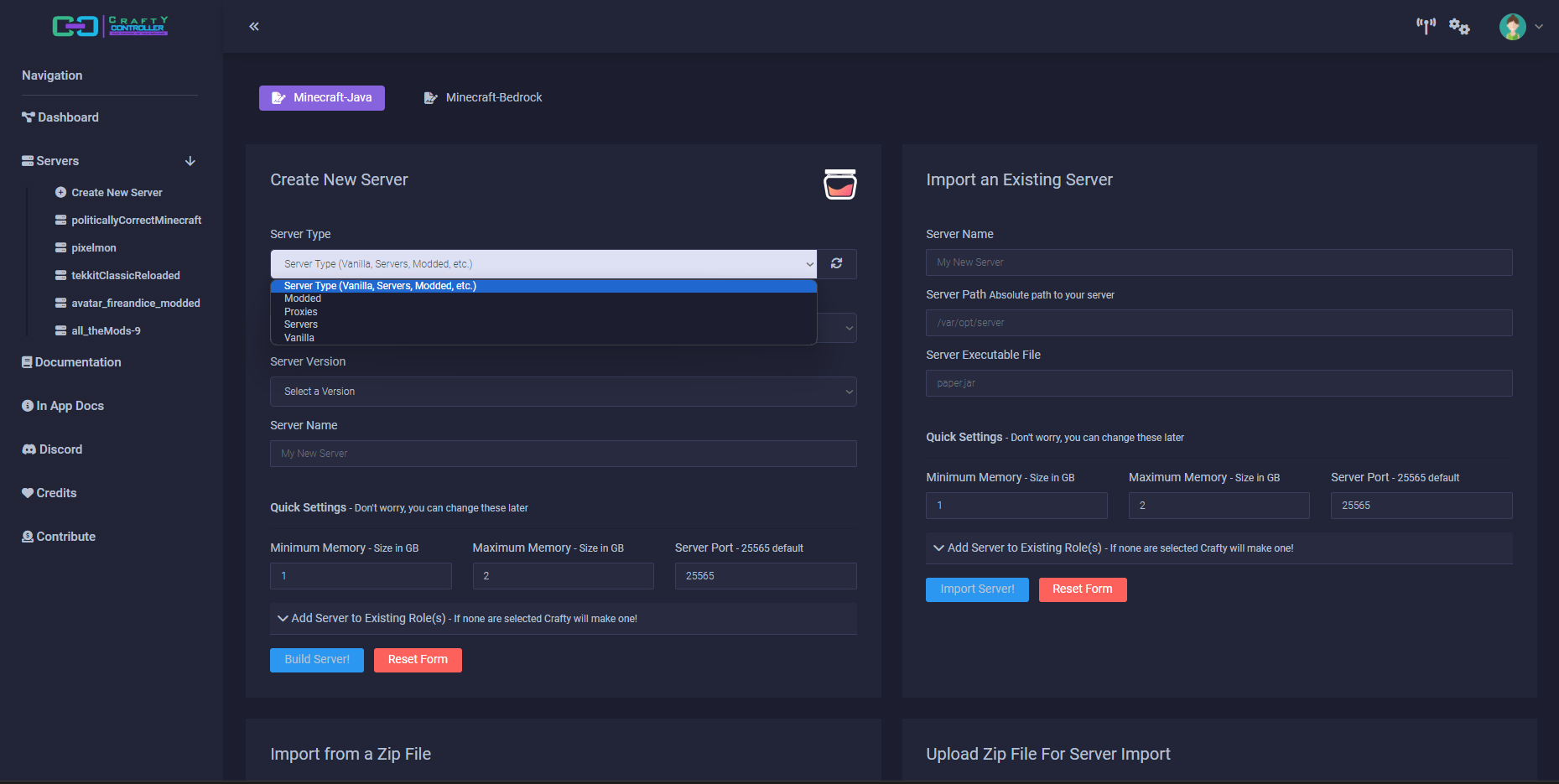Click the In App Docs info icon

click(x=28, y=406)
